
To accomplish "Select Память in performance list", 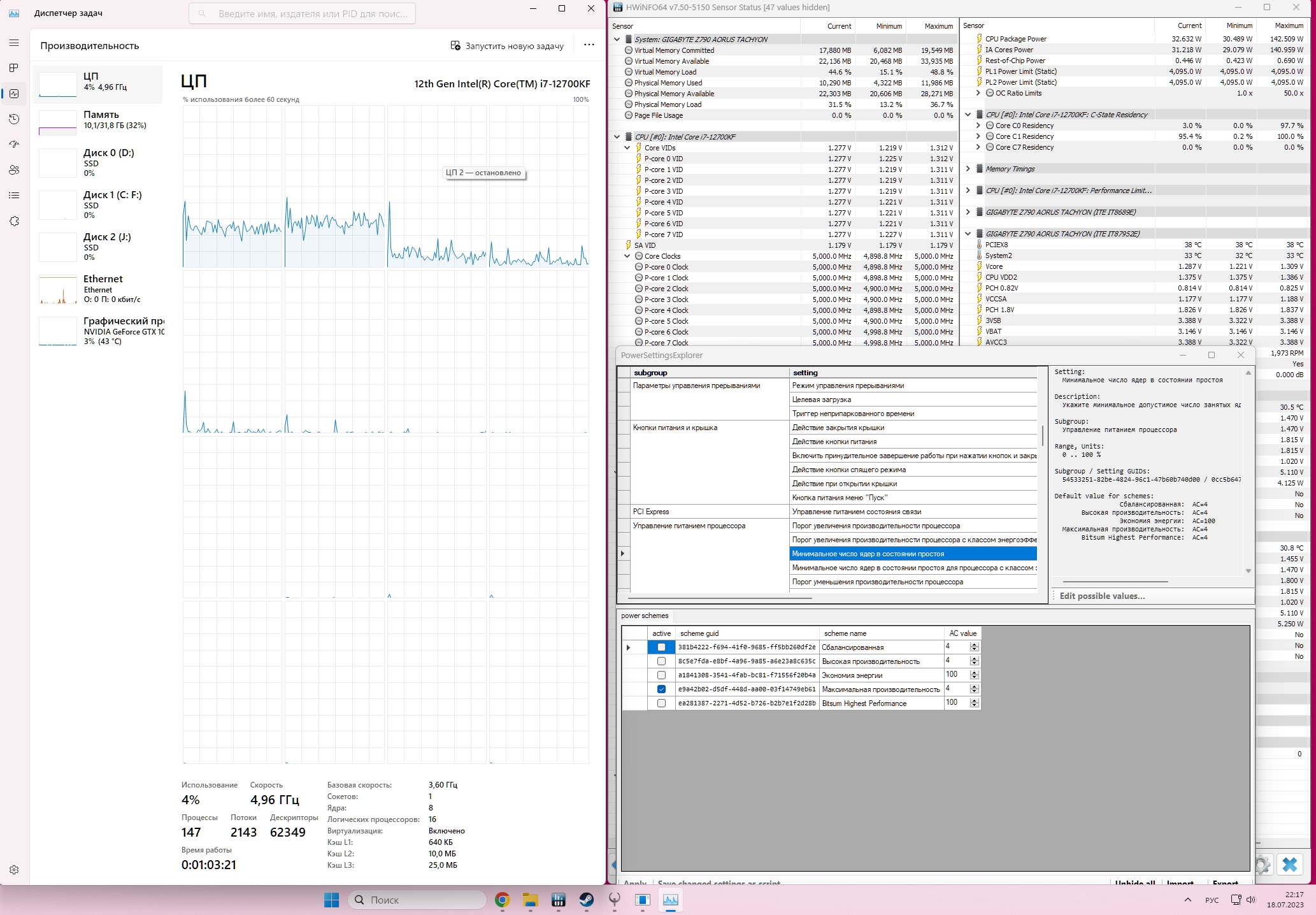I will pyautogui.click(x=99, y=120).
